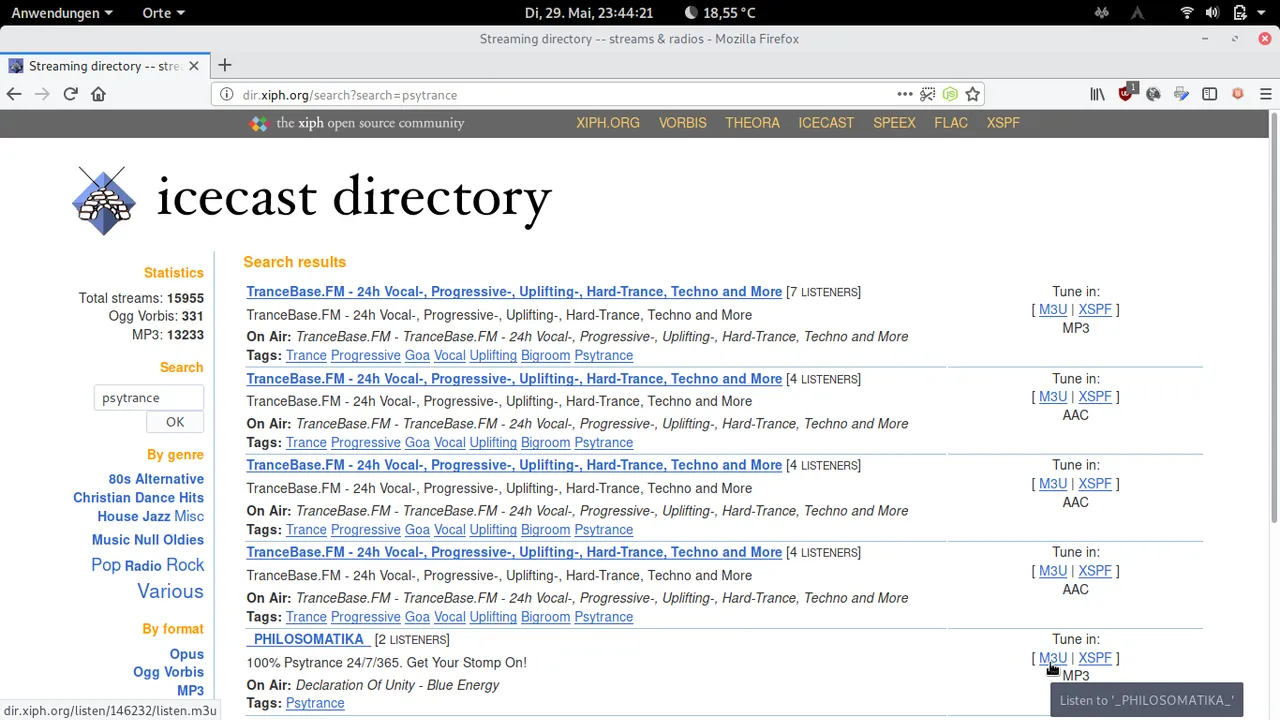Open page actions three-dot menu

(905, 94)
